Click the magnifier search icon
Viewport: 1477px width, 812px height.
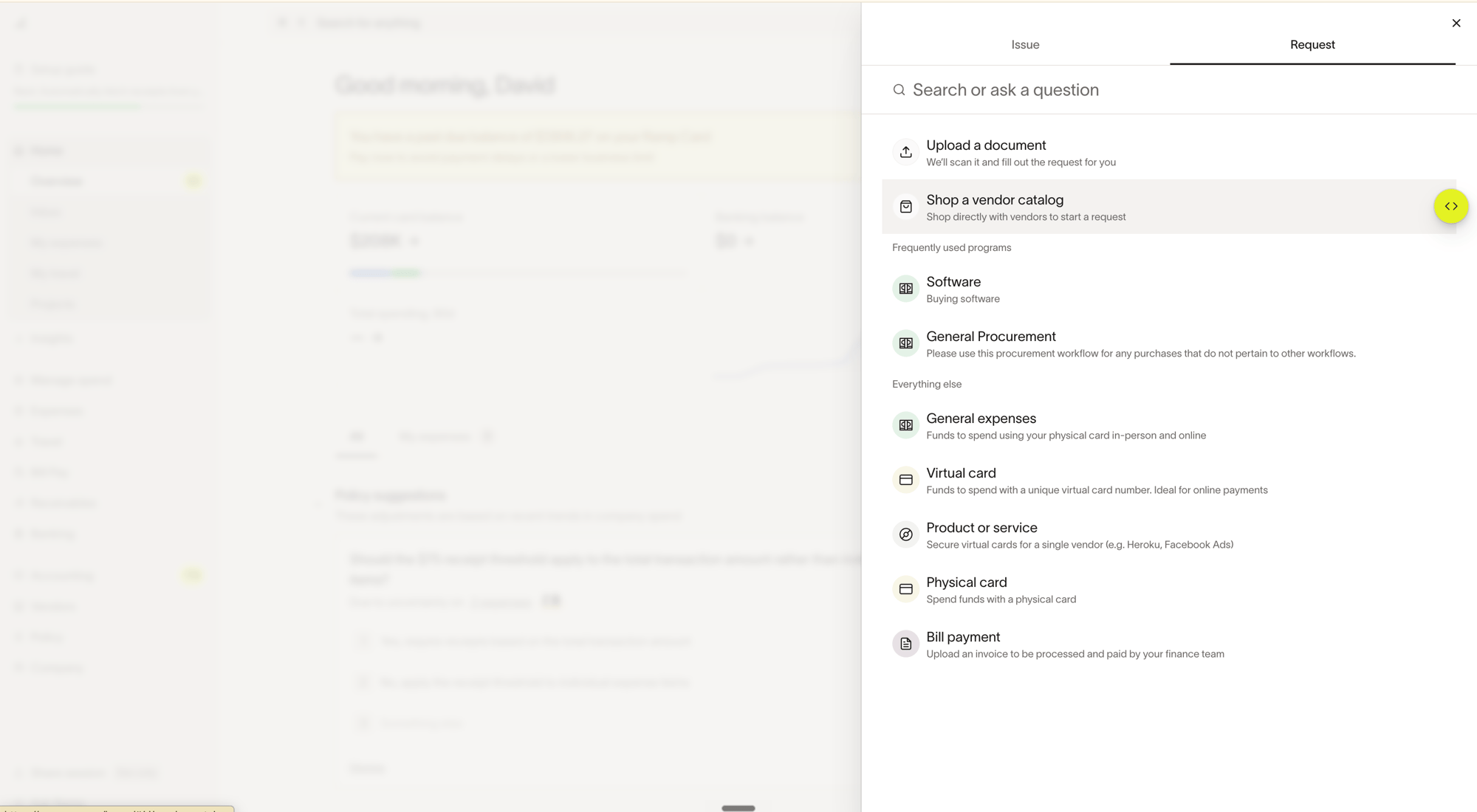point(899,90)
